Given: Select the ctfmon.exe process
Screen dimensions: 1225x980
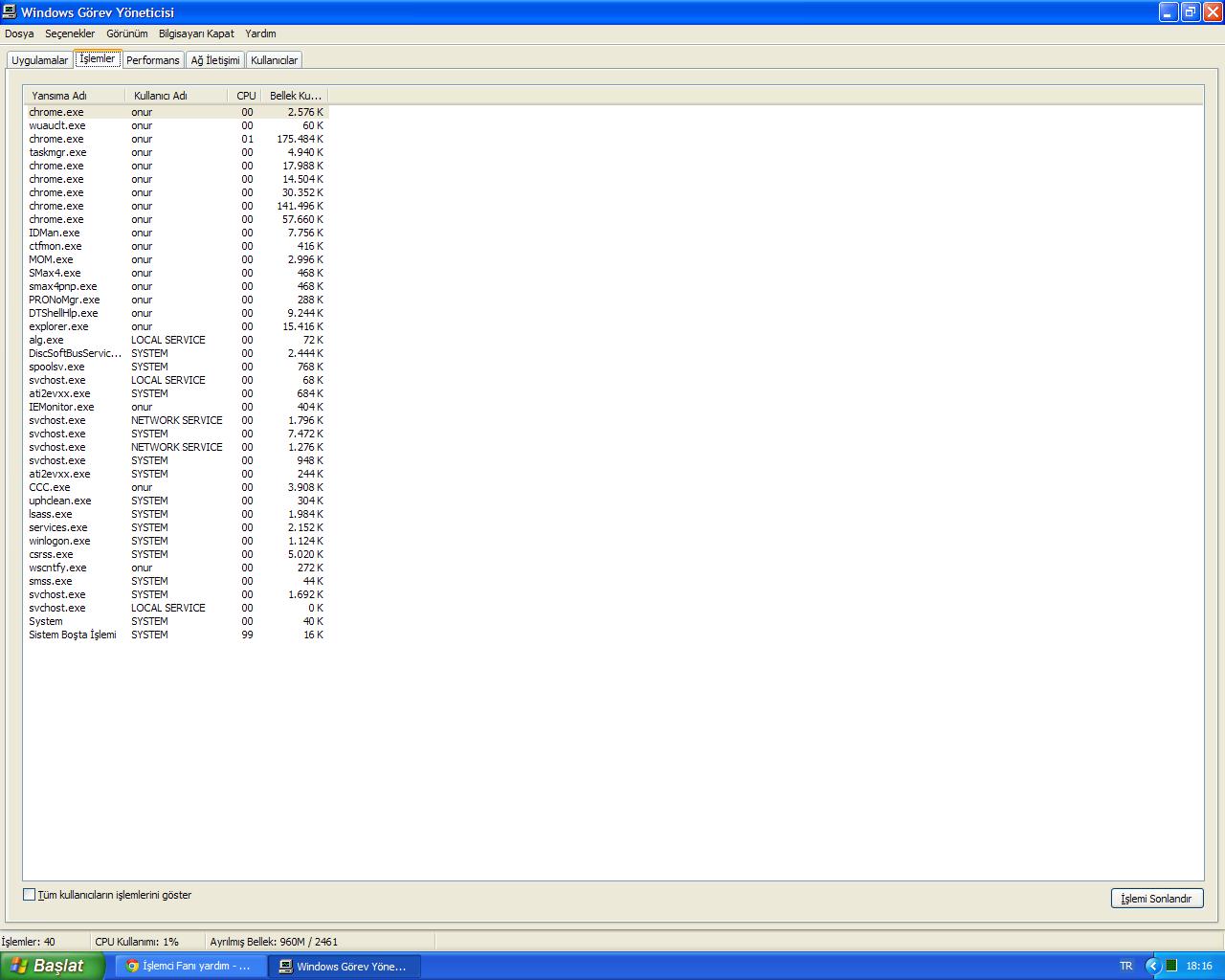Looking at the screenshot, I should click(x=176, y=246).
